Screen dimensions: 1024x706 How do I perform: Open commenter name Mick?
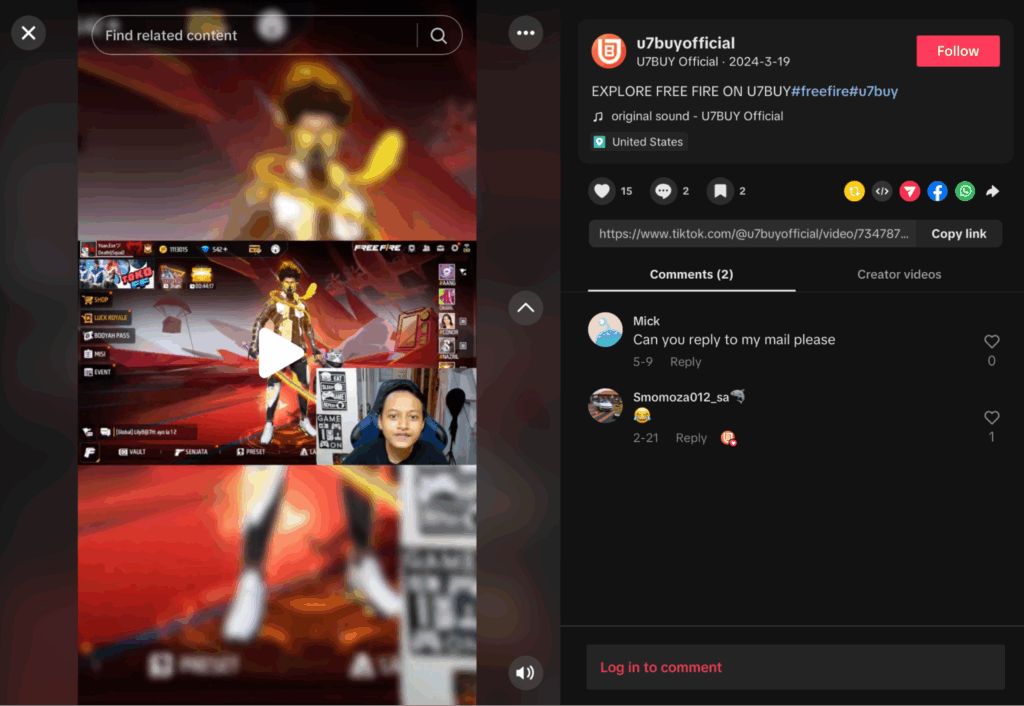tap(646, 321)
